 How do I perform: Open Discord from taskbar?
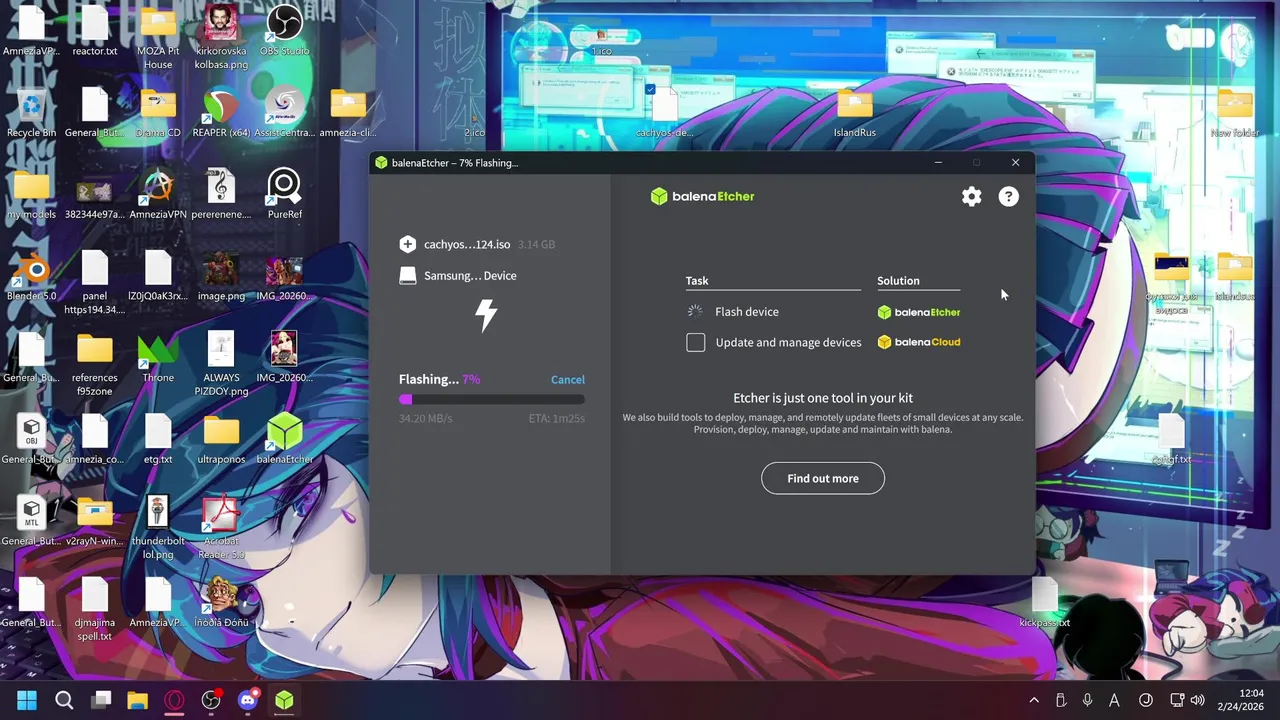coord(248,700)
